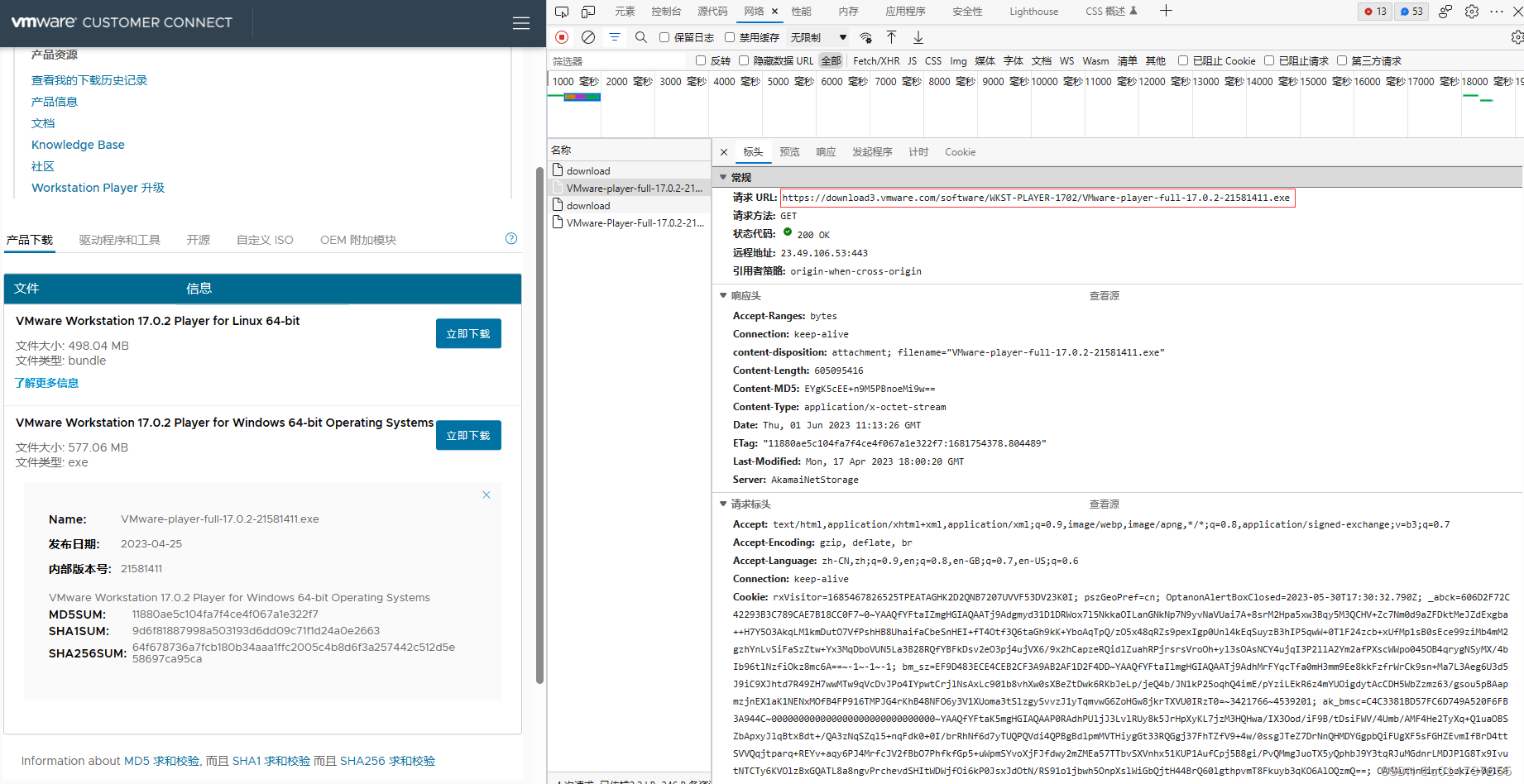1524x784 pixels.
Task: Open the request Cookie tab
Action: pos(960,152)
